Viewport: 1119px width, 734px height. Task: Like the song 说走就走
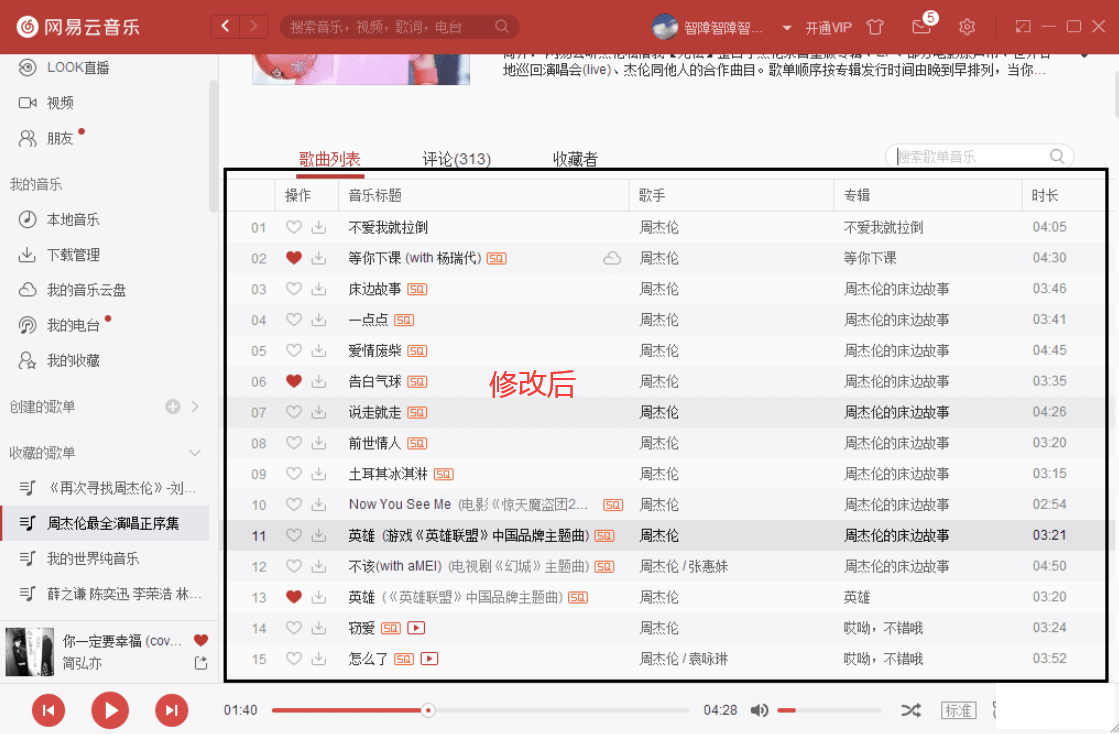(x=293, y=412)
